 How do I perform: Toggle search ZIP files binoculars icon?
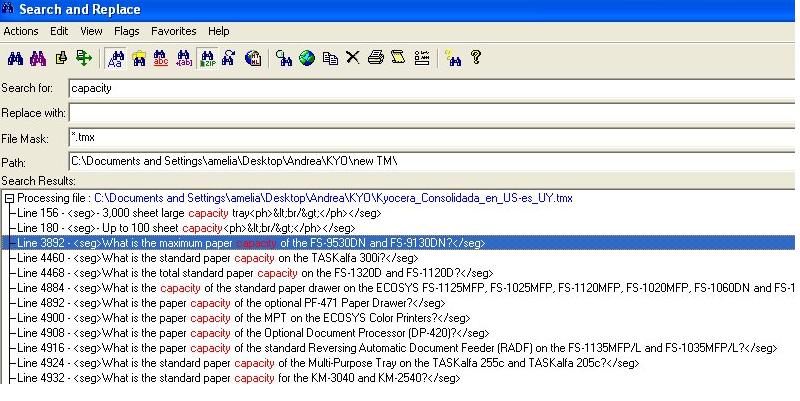click(207, 58)
